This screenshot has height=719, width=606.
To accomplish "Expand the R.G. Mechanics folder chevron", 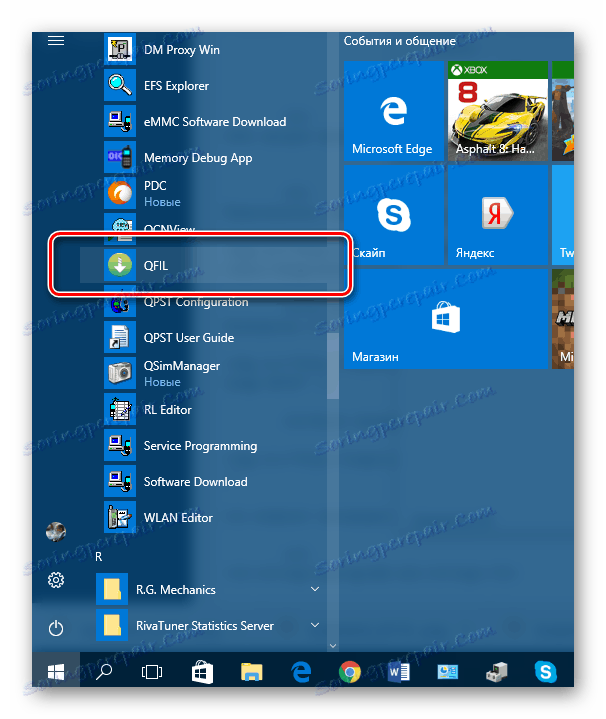I will (x=315, y=589).
